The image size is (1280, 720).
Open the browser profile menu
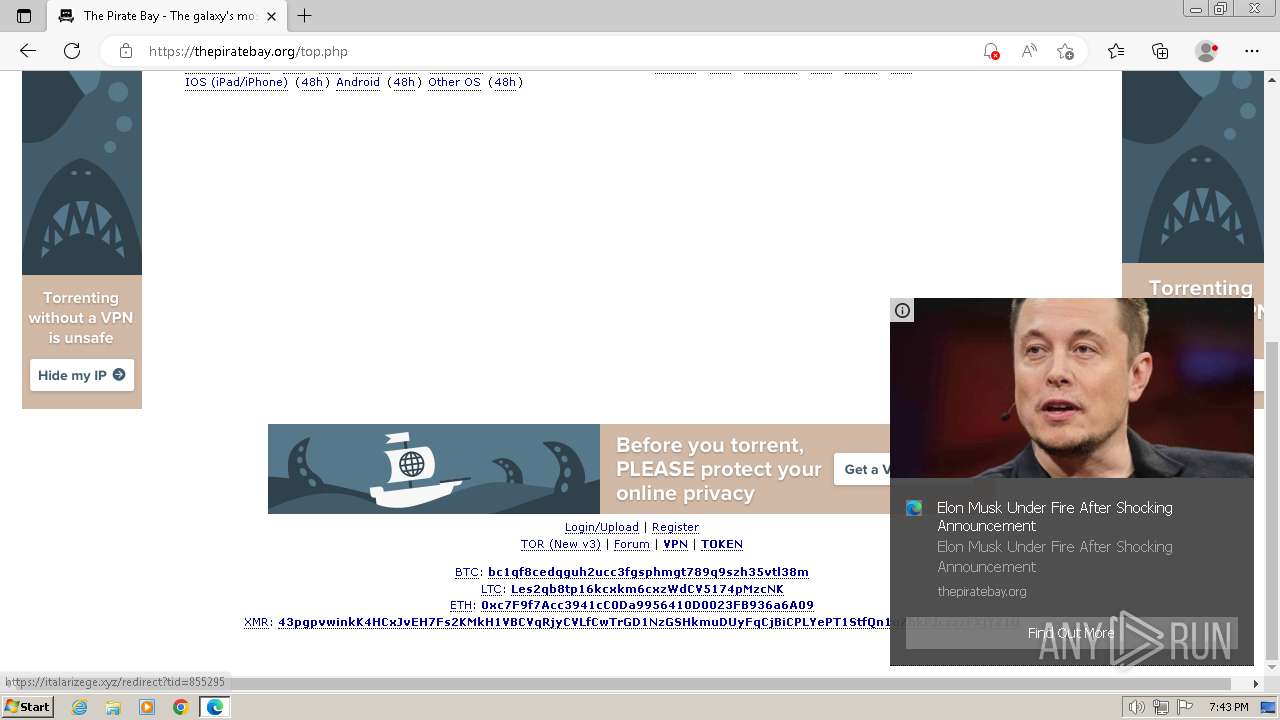[1207, 51]
